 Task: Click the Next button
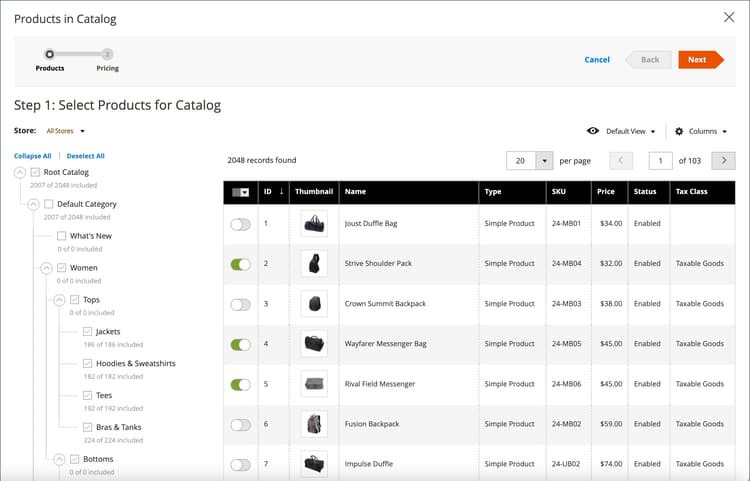(698, 59)
